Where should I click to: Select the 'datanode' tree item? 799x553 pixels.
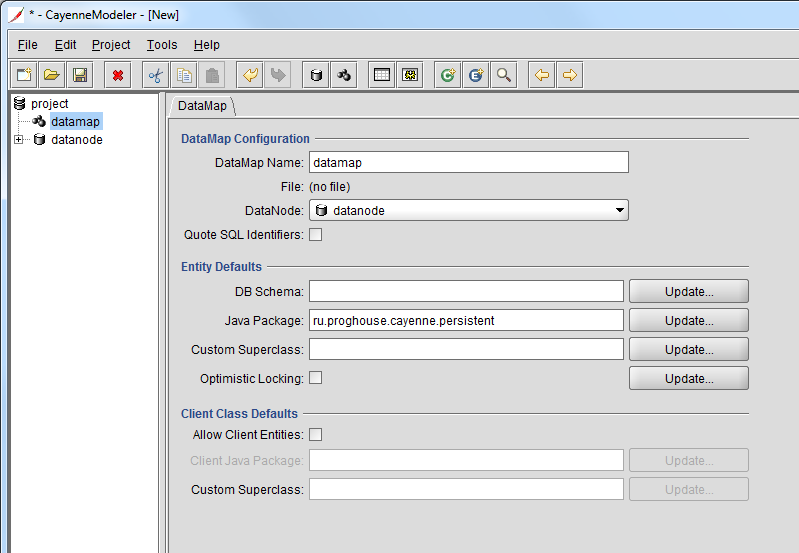pyautogui.click(x=77, y=140)
